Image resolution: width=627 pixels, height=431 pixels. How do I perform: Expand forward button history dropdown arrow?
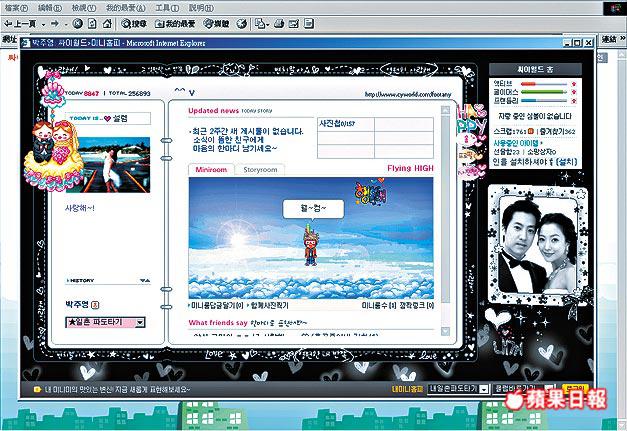pos(66,24)
